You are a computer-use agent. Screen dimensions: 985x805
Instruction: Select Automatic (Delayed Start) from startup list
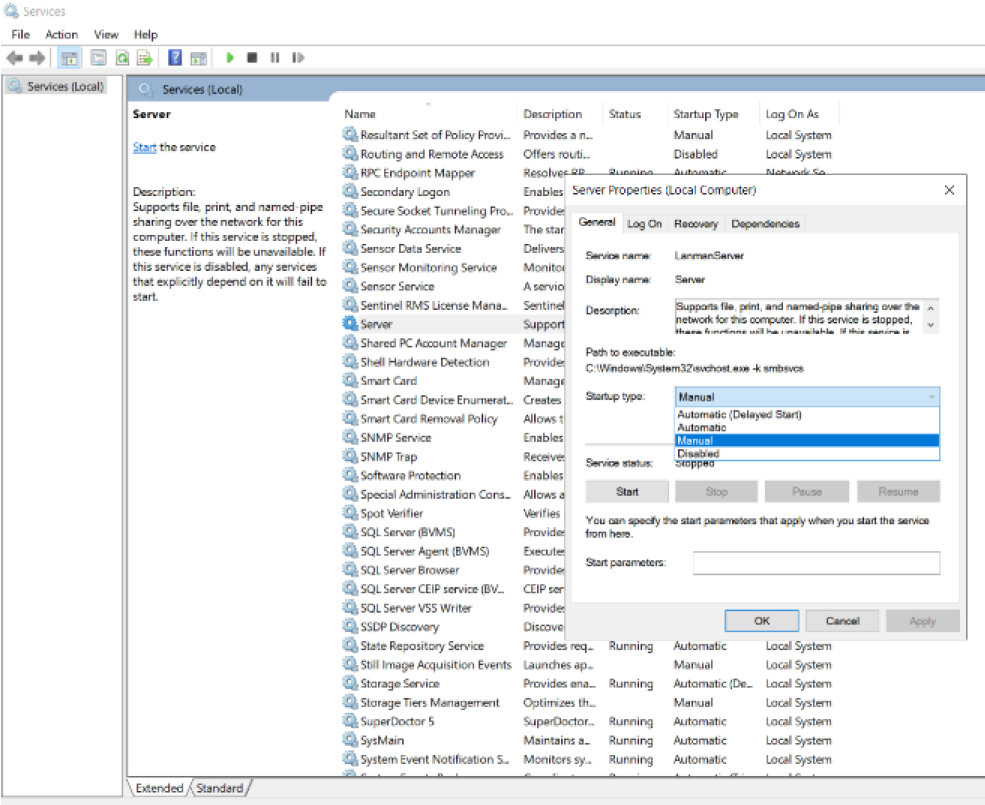pyautogui.click(x=739, y=414)
